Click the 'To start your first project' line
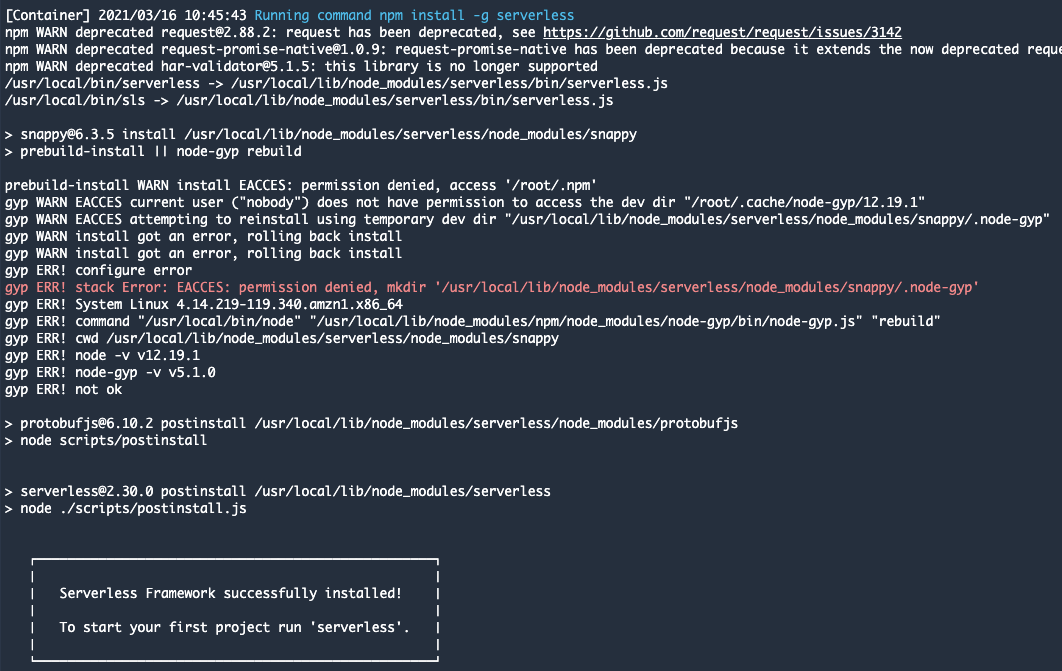This screenshot has width=1062, height=671. click(234, 627)
